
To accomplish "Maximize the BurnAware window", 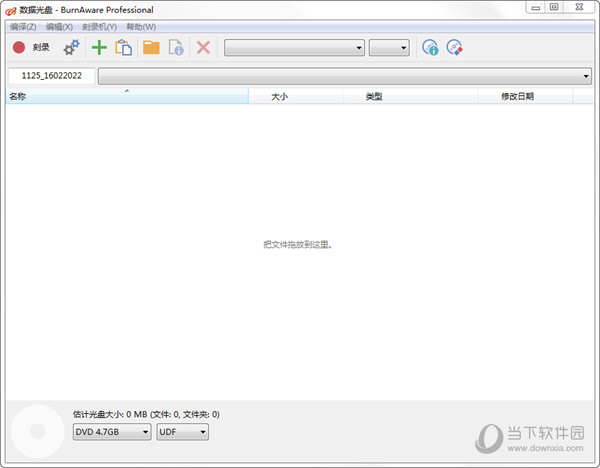I will pos(554,7).
